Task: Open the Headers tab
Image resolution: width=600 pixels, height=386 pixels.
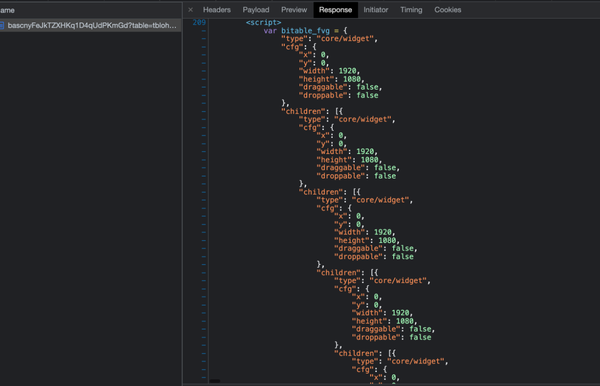Action: click(x=217, y=10)
